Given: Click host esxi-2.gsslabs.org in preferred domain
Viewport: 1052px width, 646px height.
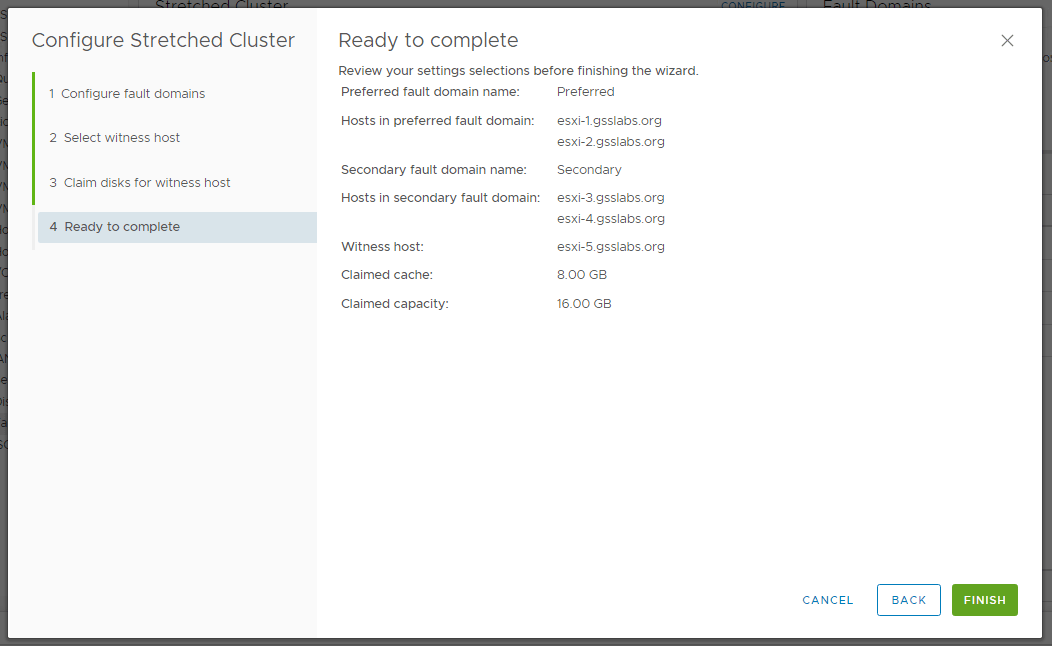Looking at the screenshot, I should point(610,142).
